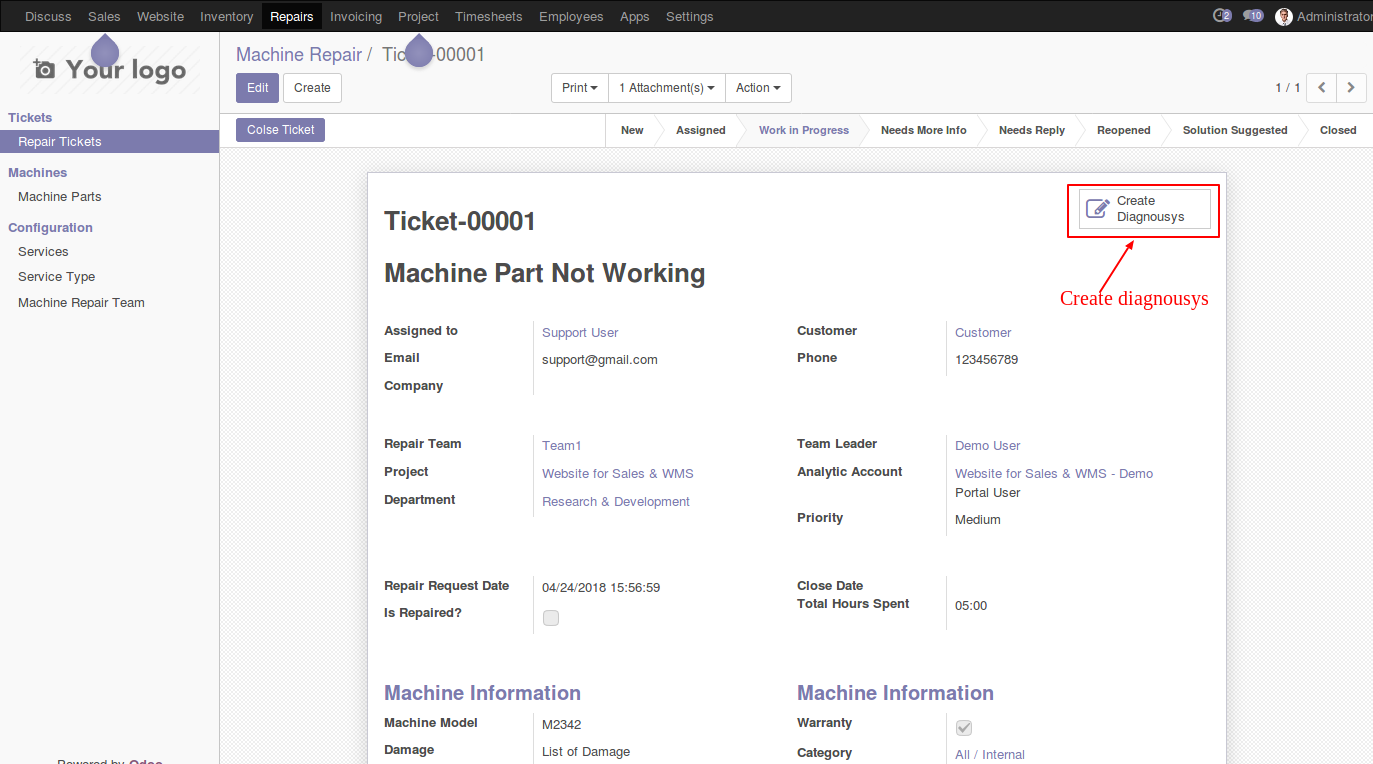This screenshot has width=1373, height=764.
Task: Click the Create Diagnousys pencil icon
Action: (1098, 208)
